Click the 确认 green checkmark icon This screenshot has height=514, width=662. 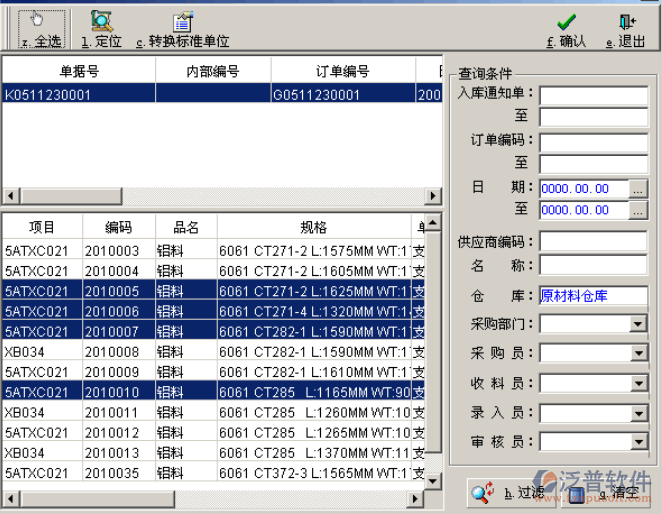pyautogui.click(x=566, y=21)
